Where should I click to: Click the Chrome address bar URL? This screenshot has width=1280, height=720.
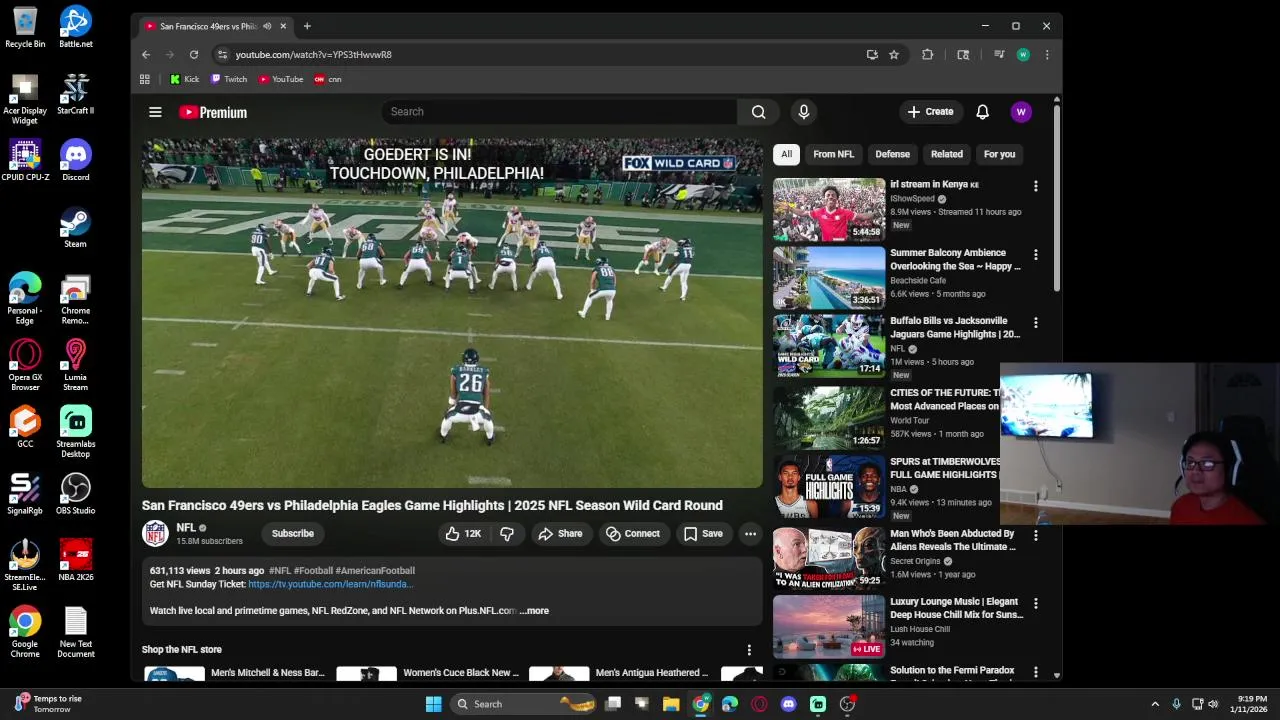[x=314, y=55]
